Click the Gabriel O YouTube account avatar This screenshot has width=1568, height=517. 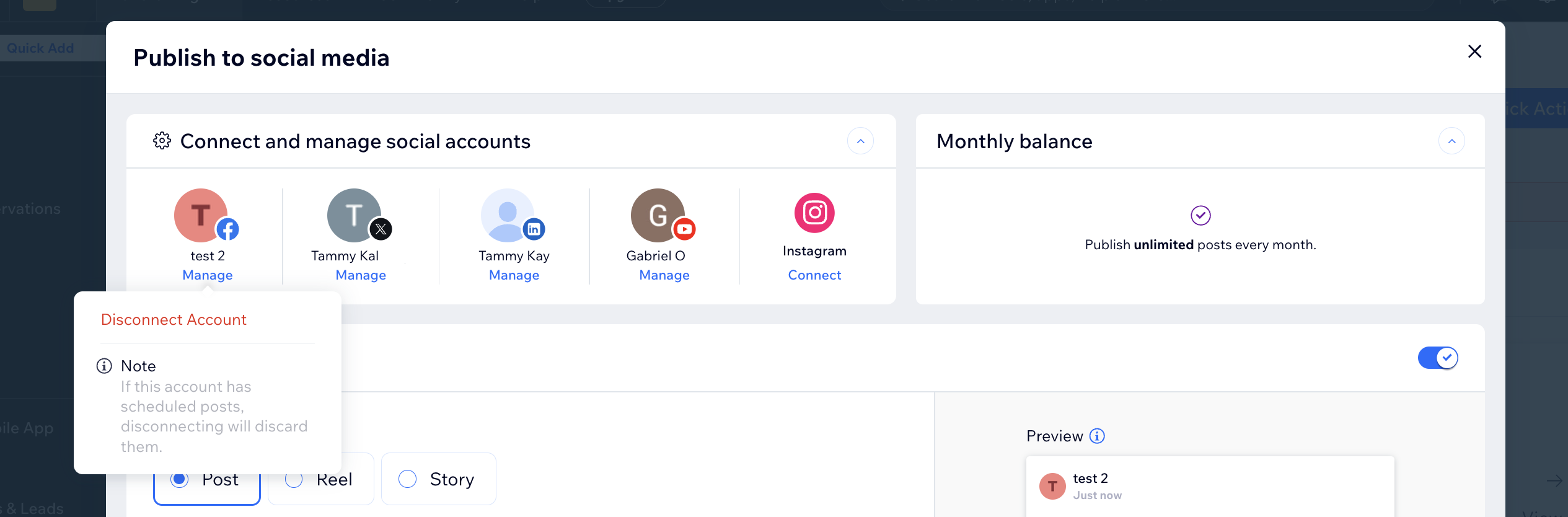(x=658, y=215)
